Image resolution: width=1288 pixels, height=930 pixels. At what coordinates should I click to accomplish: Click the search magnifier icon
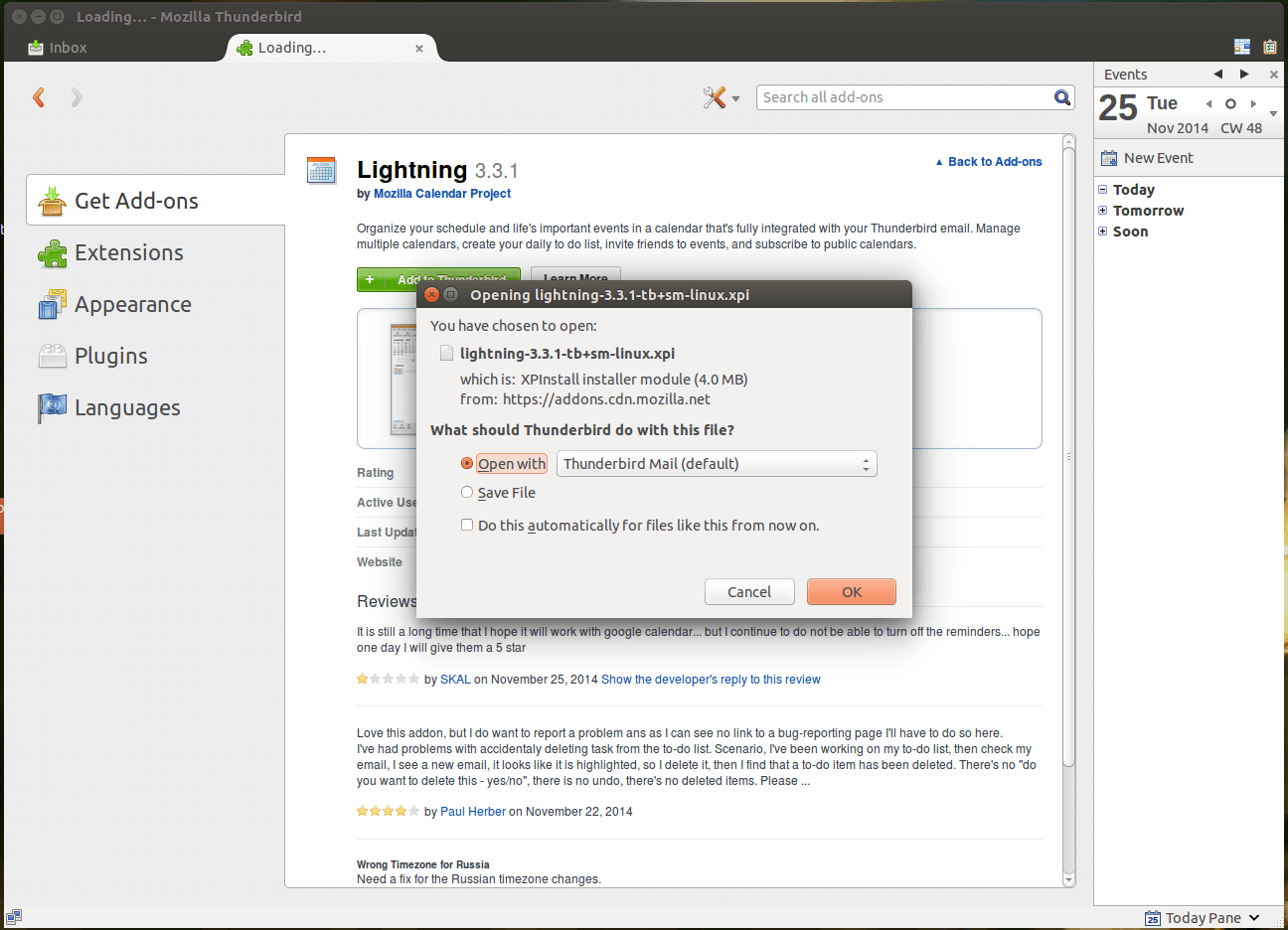[1062, 97]
